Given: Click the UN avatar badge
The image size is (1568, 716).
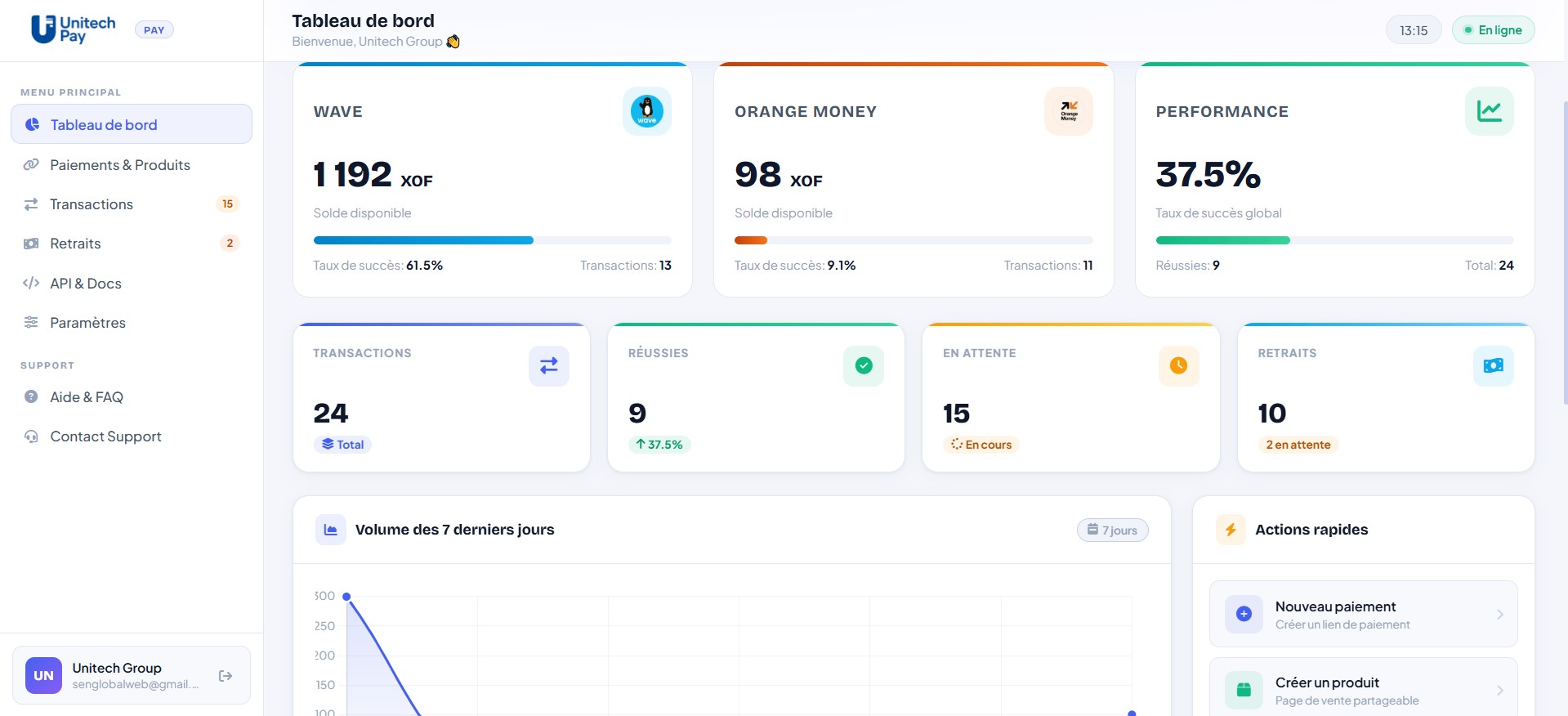Looking at the screenshot, I should click(x=43, y=676).
